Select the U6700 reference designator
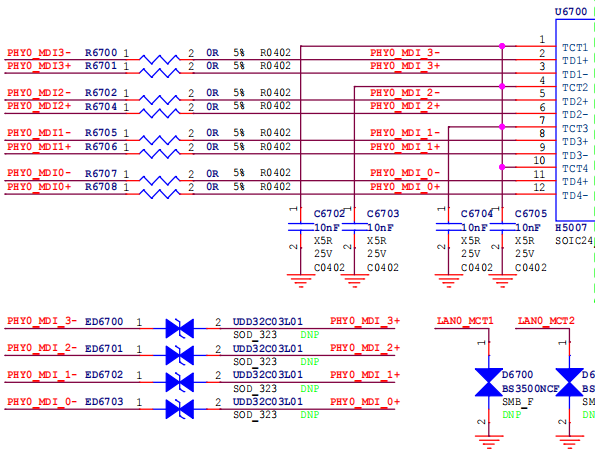 (571, 12)
